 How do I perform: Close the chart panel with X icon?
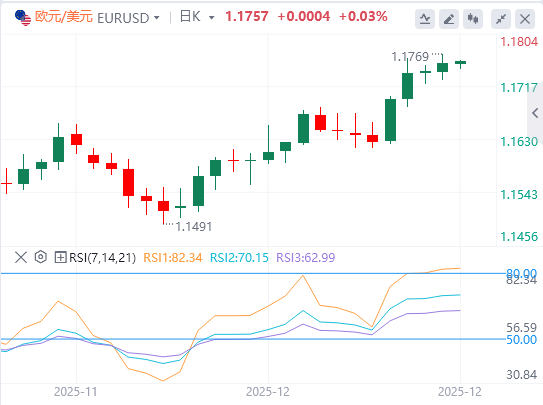[x=525, y=19]
